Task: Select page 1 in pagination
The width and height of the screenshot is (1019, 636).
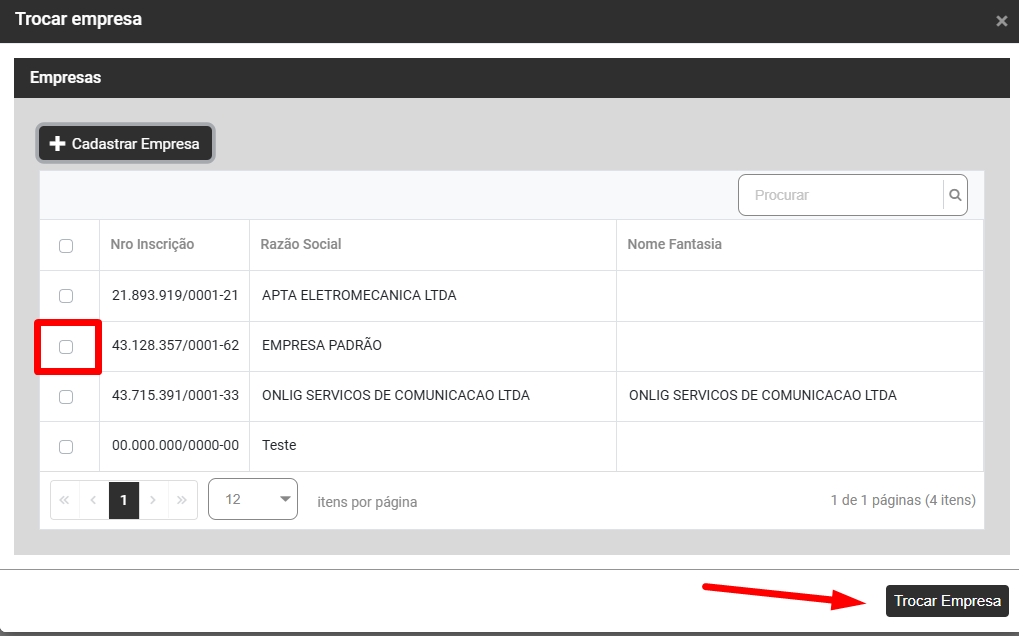Action: pyautogui.click(x=123, y=500)
